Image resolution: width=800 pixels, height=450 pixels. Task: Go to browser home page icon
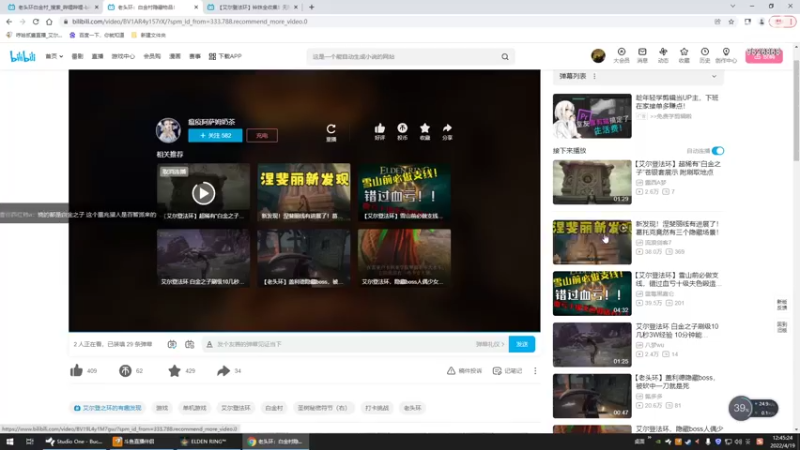[49, 21]
